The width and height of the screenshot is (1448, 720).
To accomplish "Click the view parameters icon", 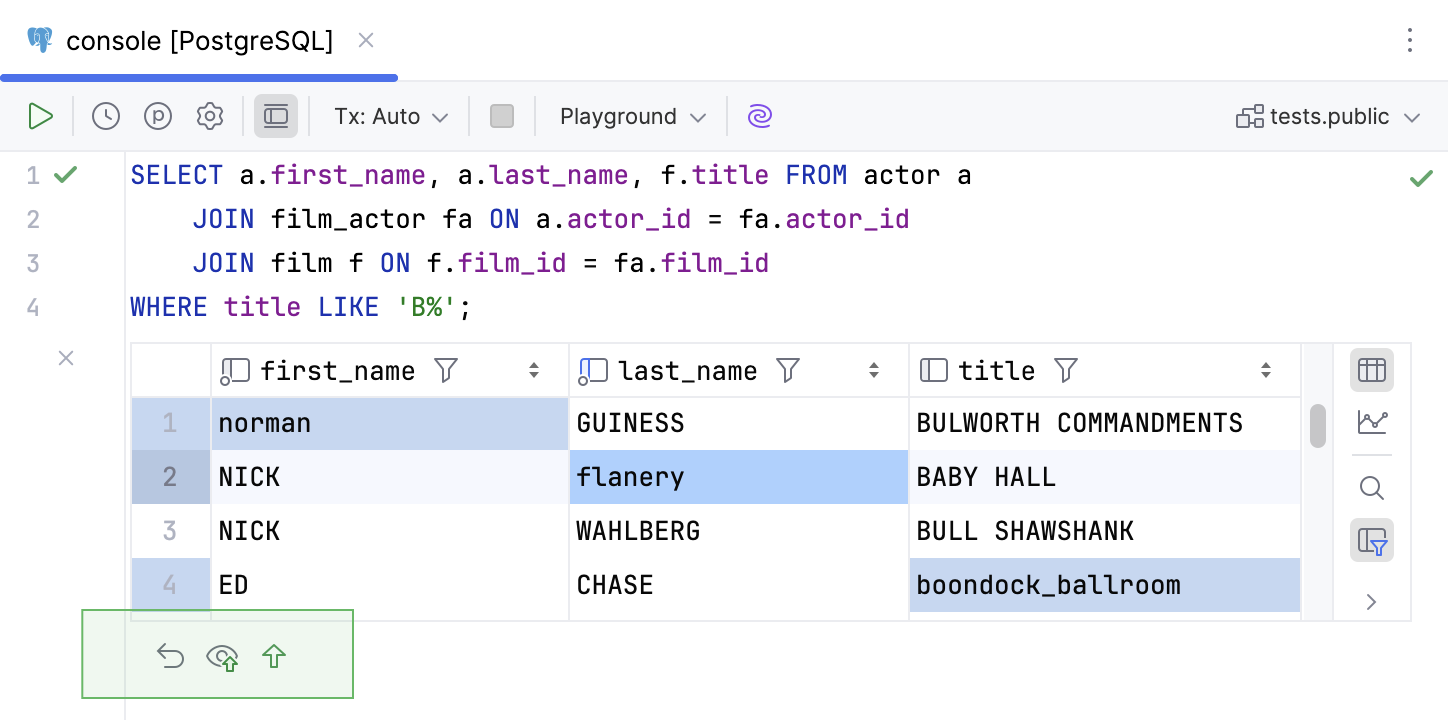I will coord(158,117).
